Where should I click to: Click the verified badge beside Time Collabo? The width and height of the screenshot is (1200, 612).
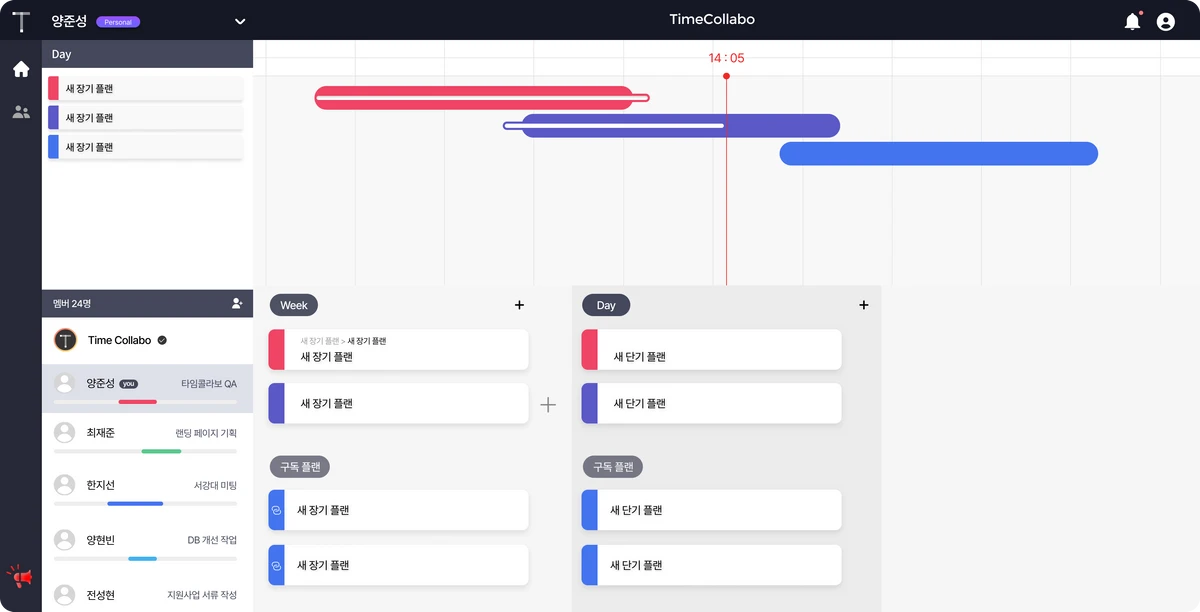(x=162, y=340)
